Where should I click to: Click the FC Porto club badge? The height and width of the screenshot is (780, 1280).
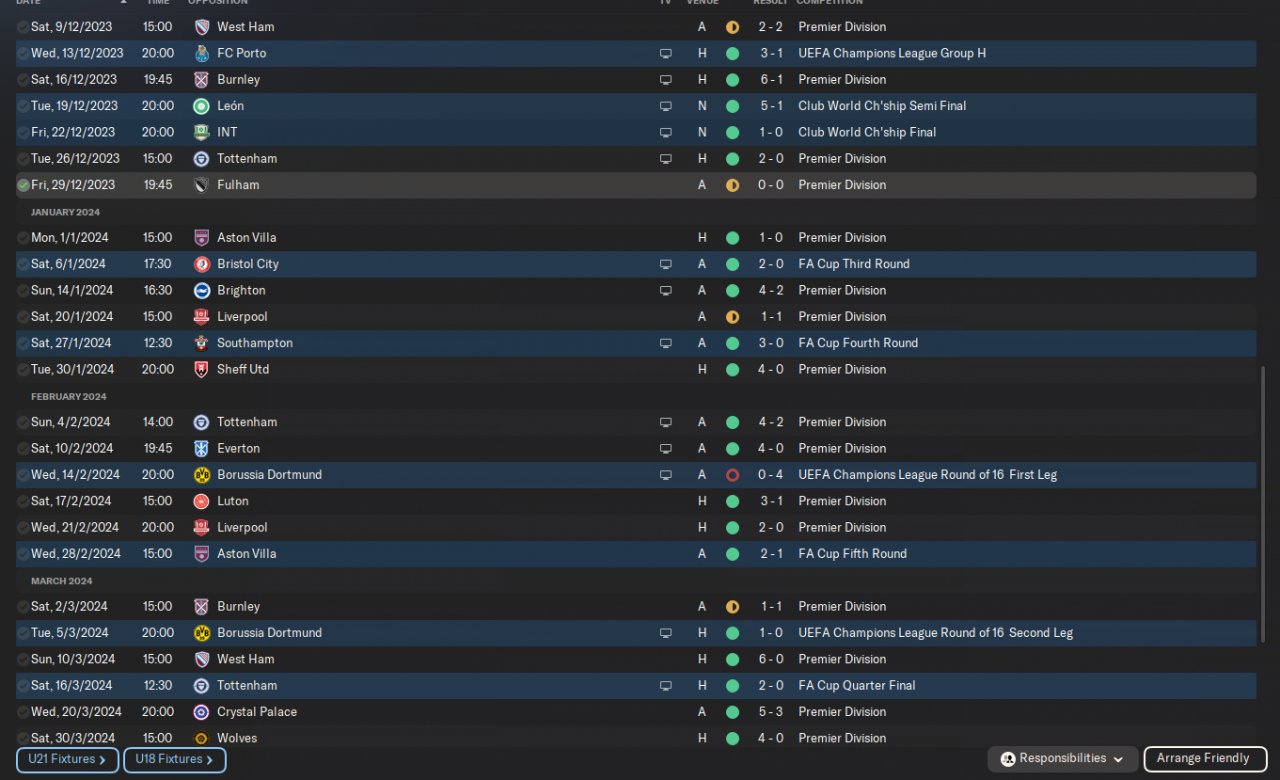coord(201,53)
